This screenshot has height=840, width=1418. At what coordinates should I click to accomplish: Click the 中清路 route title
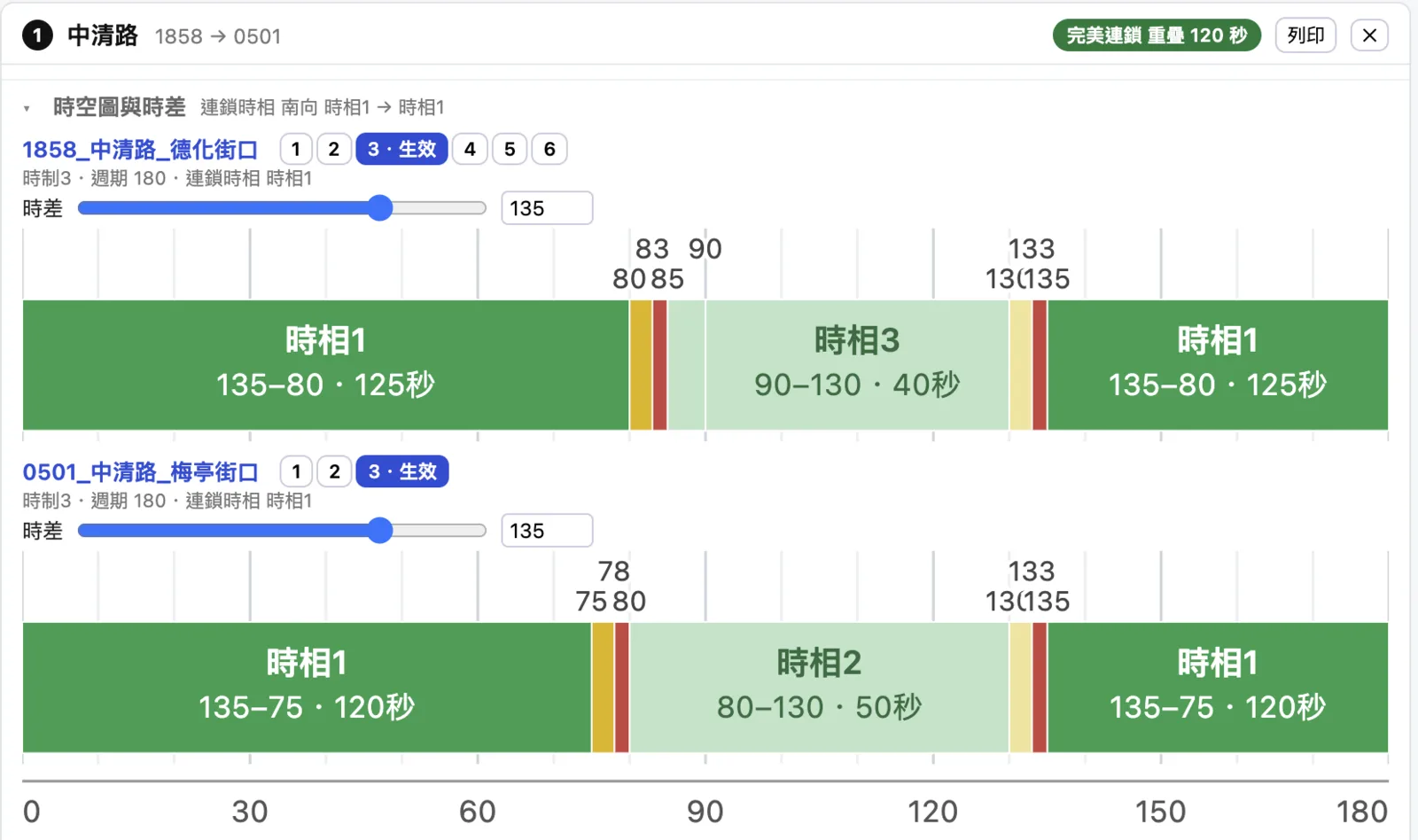pyautogui.click(x=103, y=35)
